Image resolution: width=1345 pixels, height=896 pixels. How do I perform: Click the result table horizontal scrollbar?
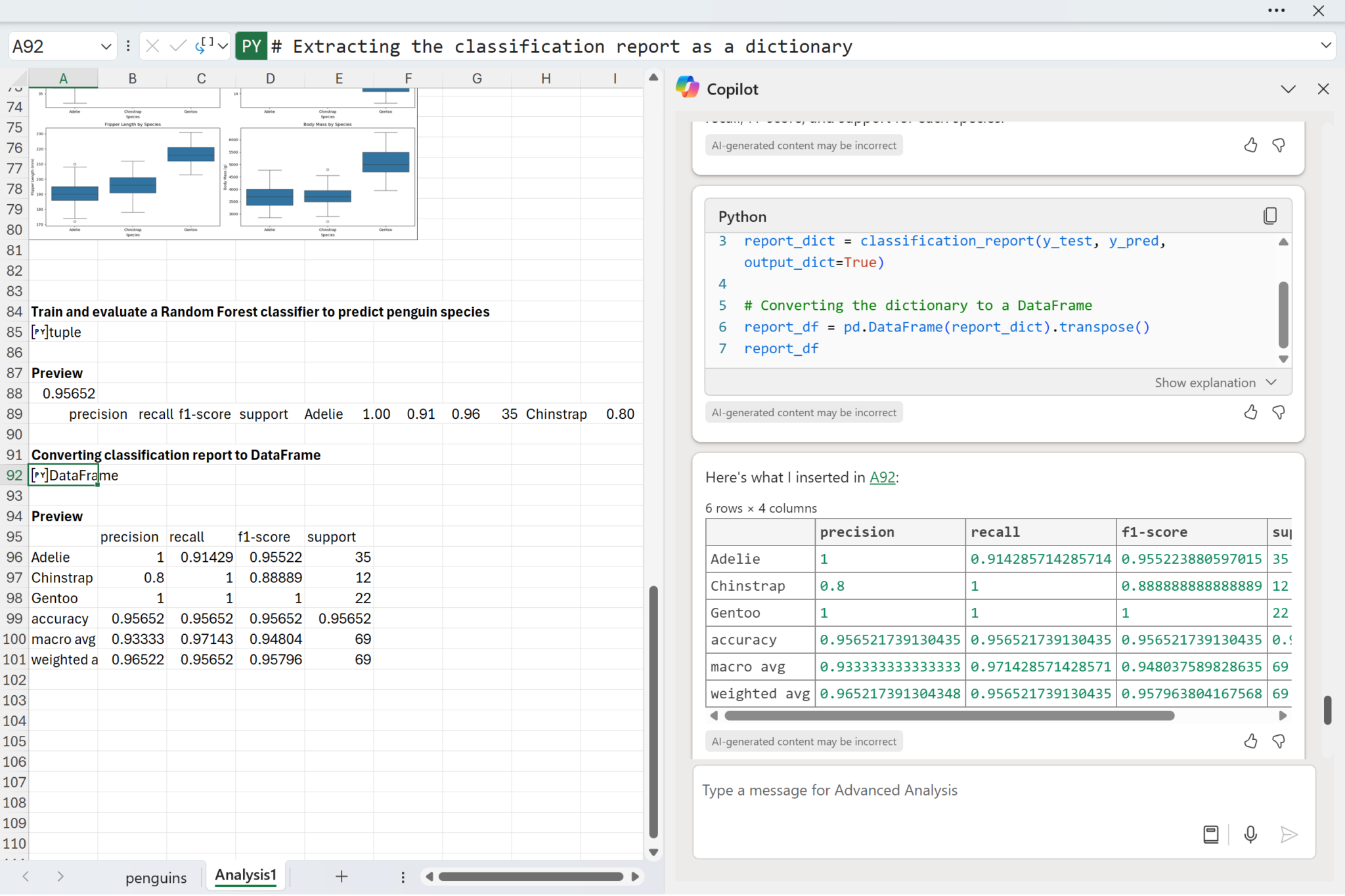coord(949,715)
